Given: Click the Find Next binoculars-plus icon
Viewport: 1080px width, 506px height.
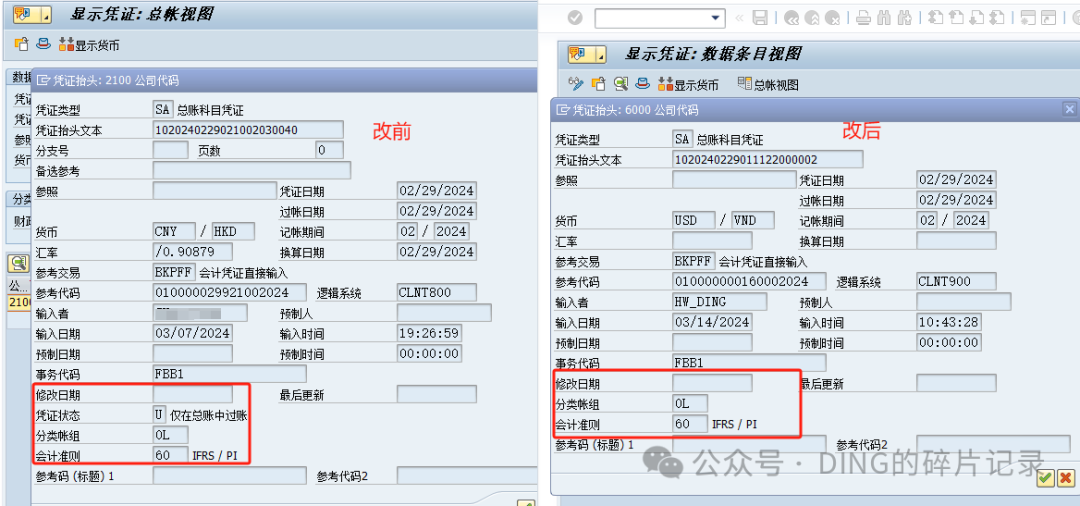Looking at the screenshot, I should coord(905,19).
